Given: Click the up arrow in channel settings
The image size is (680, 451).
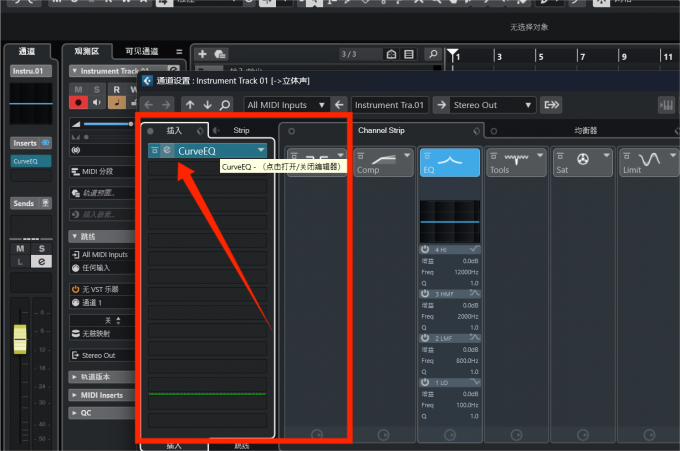Looking at the screenshot, I should (190, 105).
